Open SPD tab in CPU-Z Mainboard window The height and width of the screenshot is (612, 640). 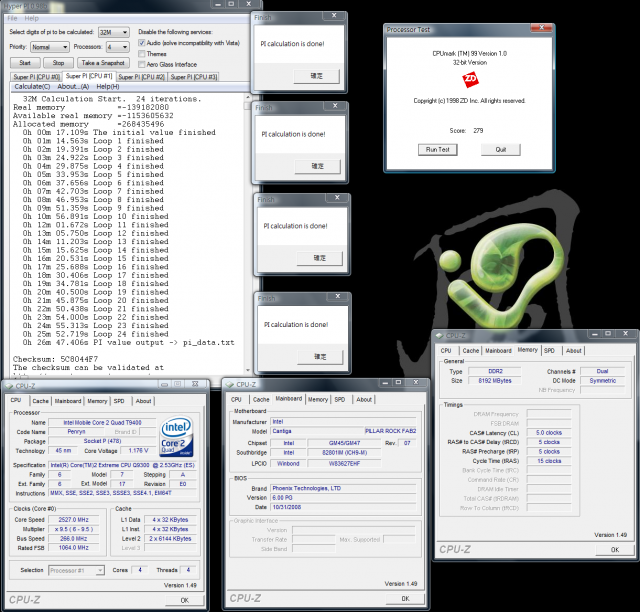(x=340, y=399)
